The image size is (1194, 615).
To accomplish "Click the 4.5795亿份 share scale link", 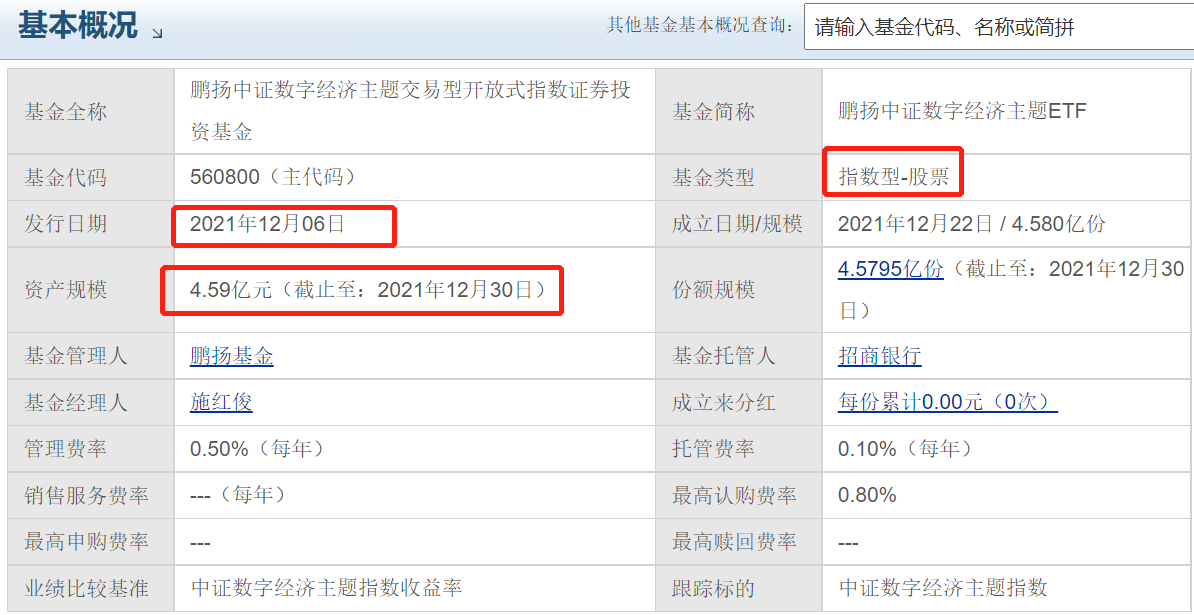I will [890, 269].
